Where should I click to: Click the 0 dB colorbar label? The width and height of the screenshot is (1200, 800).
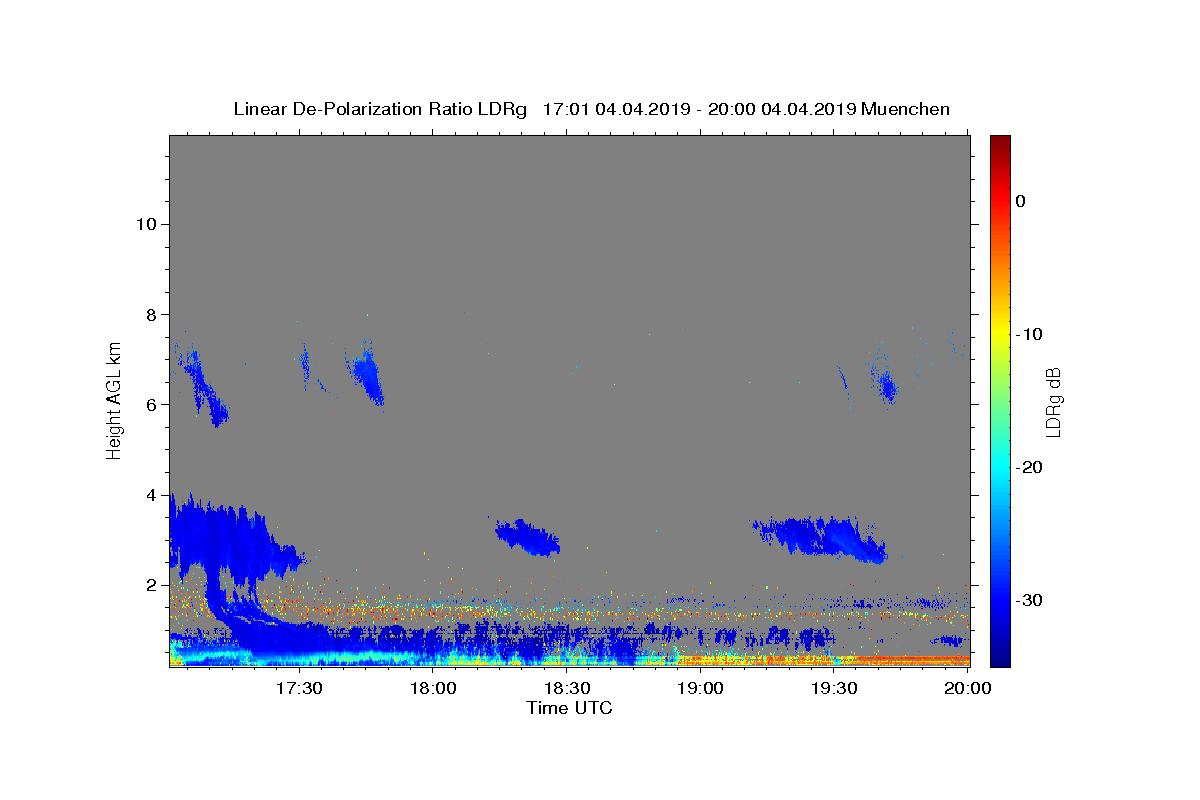[1021, 201]
